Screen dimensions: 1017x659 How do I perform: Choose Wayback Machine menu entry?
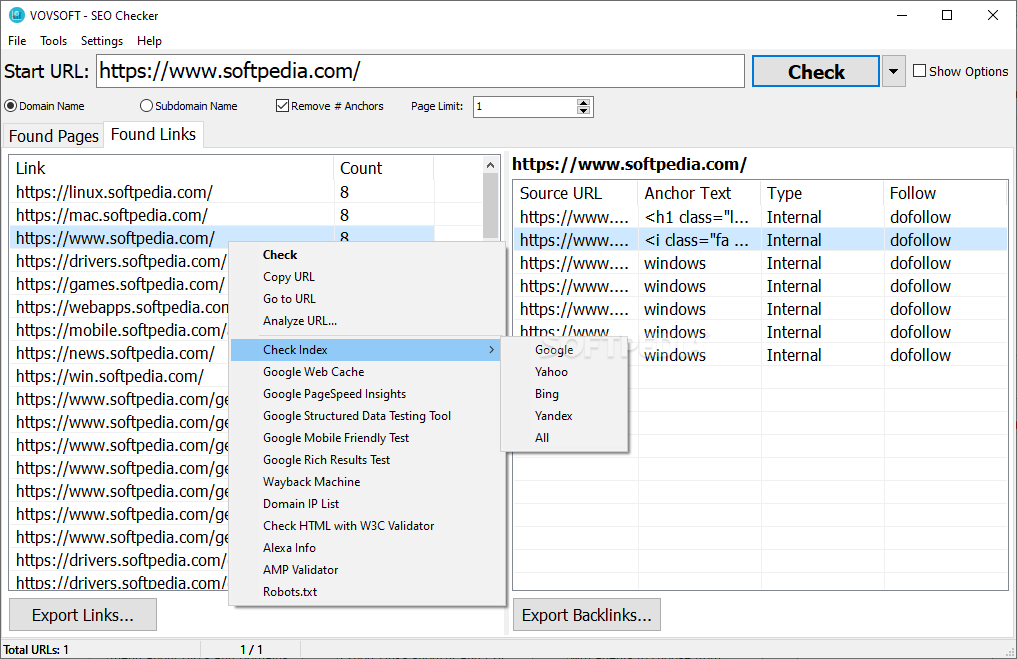(x=367, y=482)
